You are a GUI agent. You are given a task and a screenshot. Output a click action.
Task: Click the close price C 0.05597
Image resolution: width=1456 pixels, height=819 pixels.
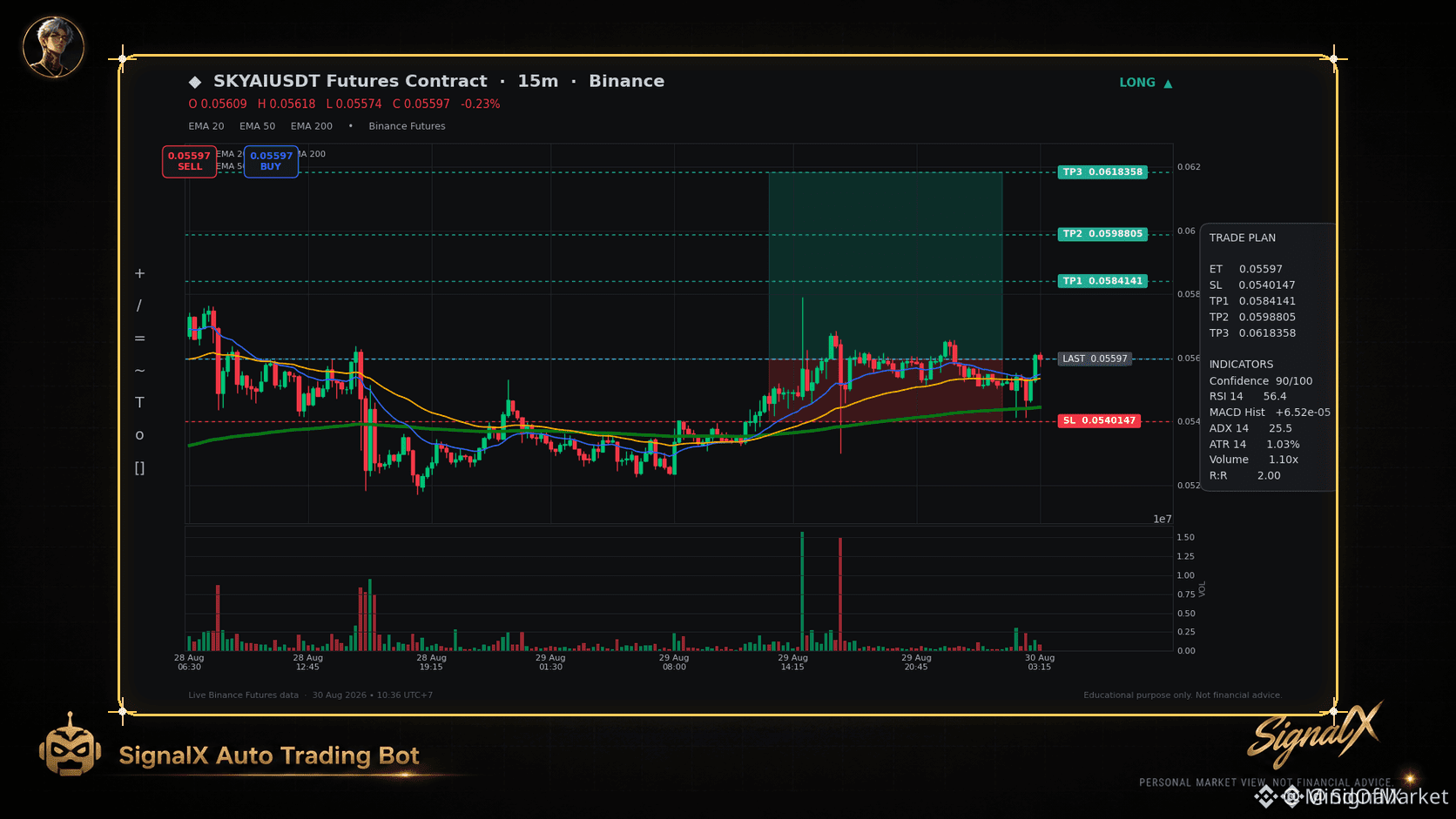click(x=421, y=104)
